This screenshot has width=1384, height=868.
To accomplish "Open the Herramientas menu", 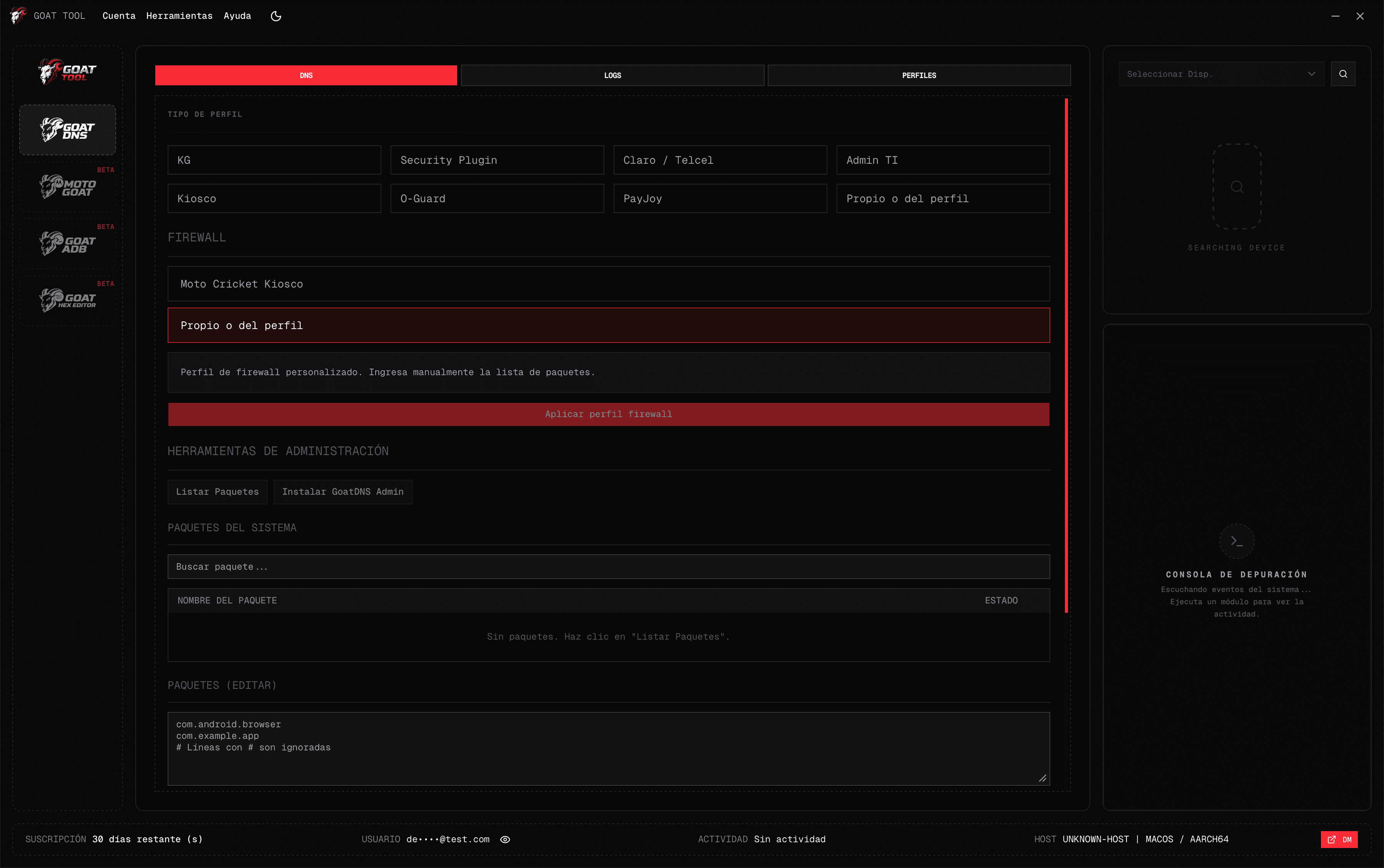I will pos(179,16).
